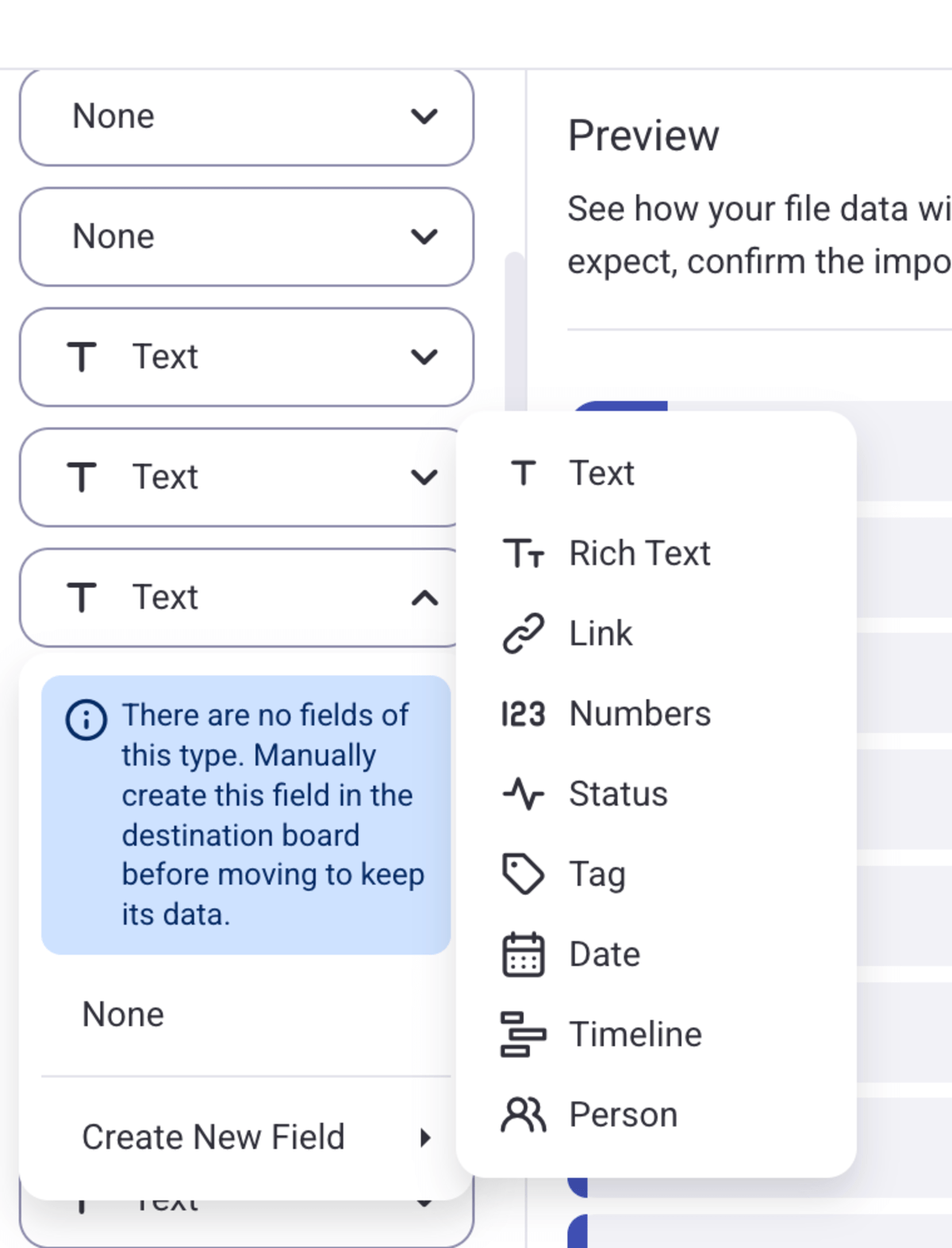Viewport: 952px width, 1248px height.
Task: Collapse the expanded Text field selector
Action: point(424,597)
